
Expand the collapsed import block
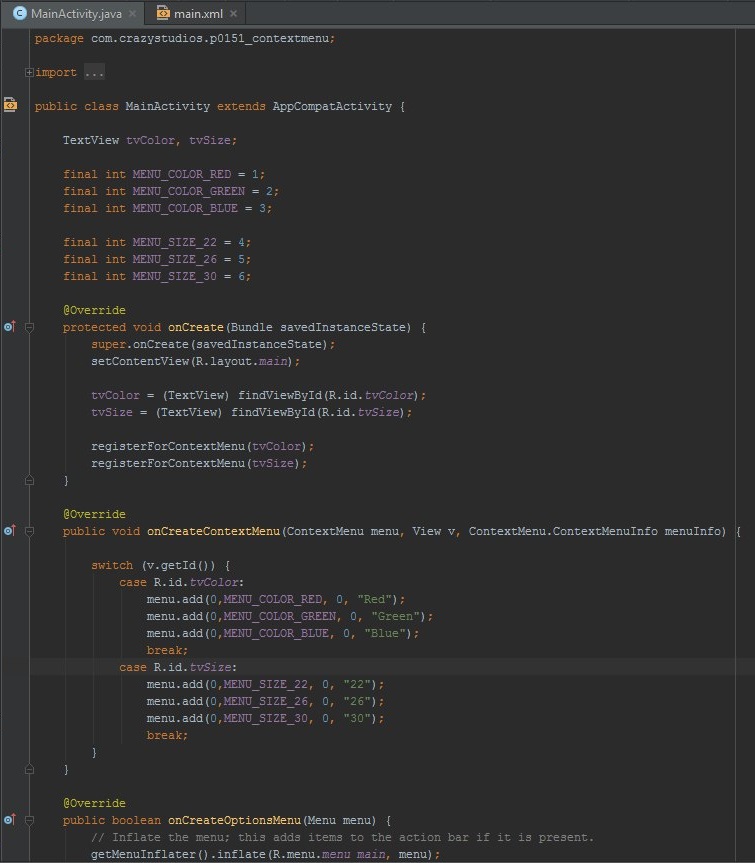pyautogui.click(x=29, y=72)
